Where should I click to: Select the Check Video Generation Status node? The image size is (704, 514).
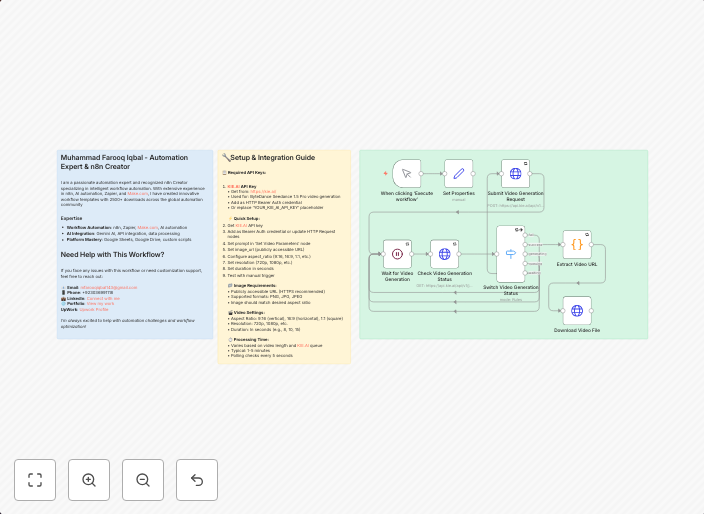pos(445,254)
